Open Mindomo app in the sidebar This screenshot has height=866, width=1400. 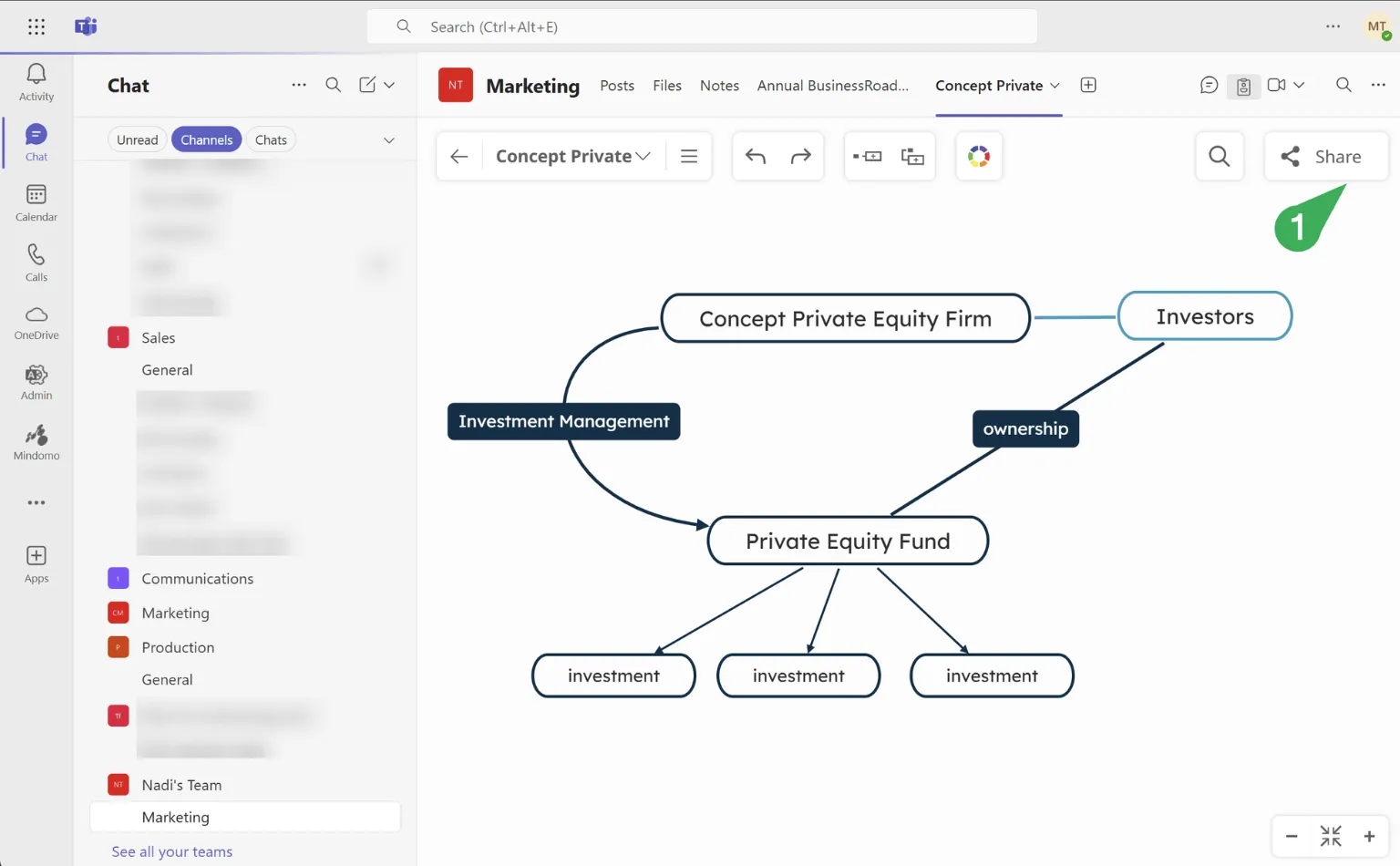[36, 442]
